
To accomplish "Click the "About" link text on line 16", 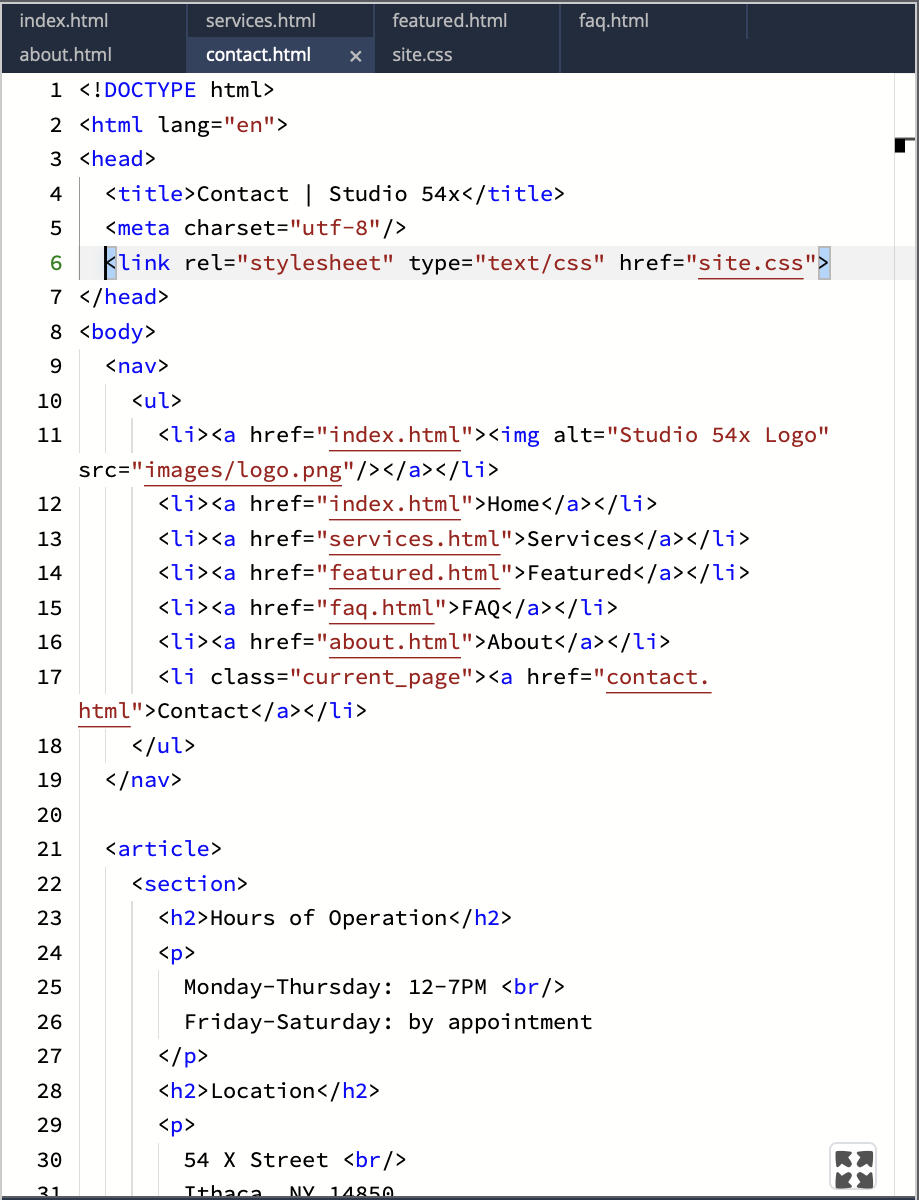I will (520, 642).
